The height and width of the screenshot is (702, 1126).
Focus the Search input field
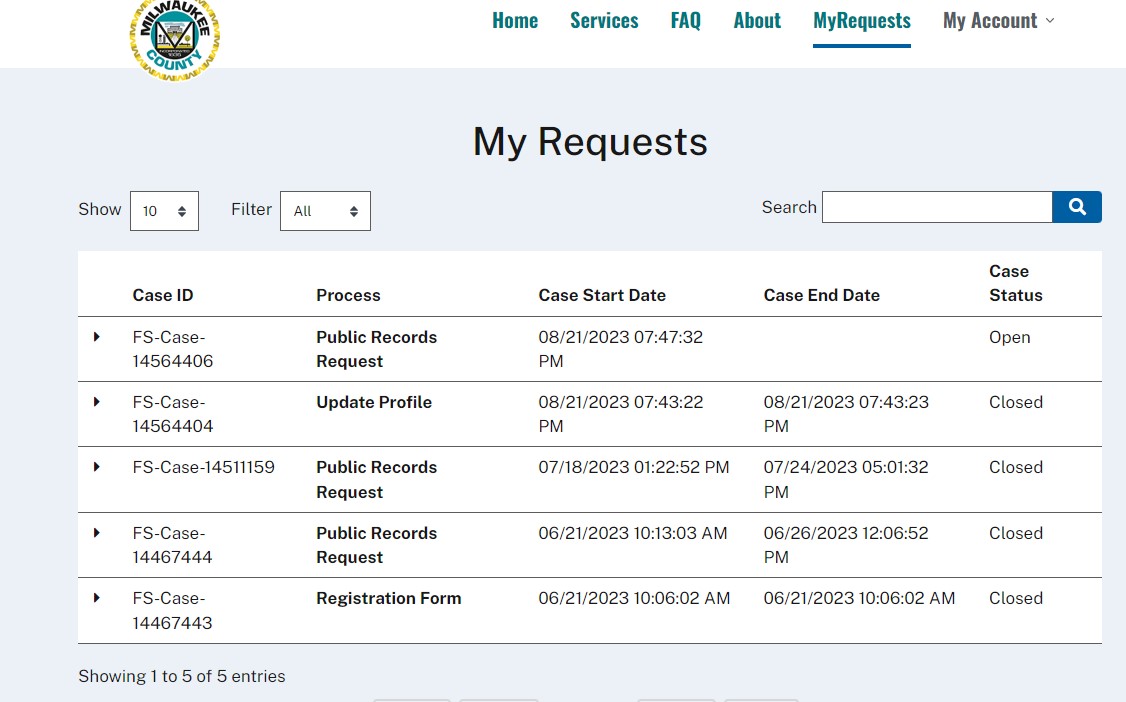[x=937, y=207]
